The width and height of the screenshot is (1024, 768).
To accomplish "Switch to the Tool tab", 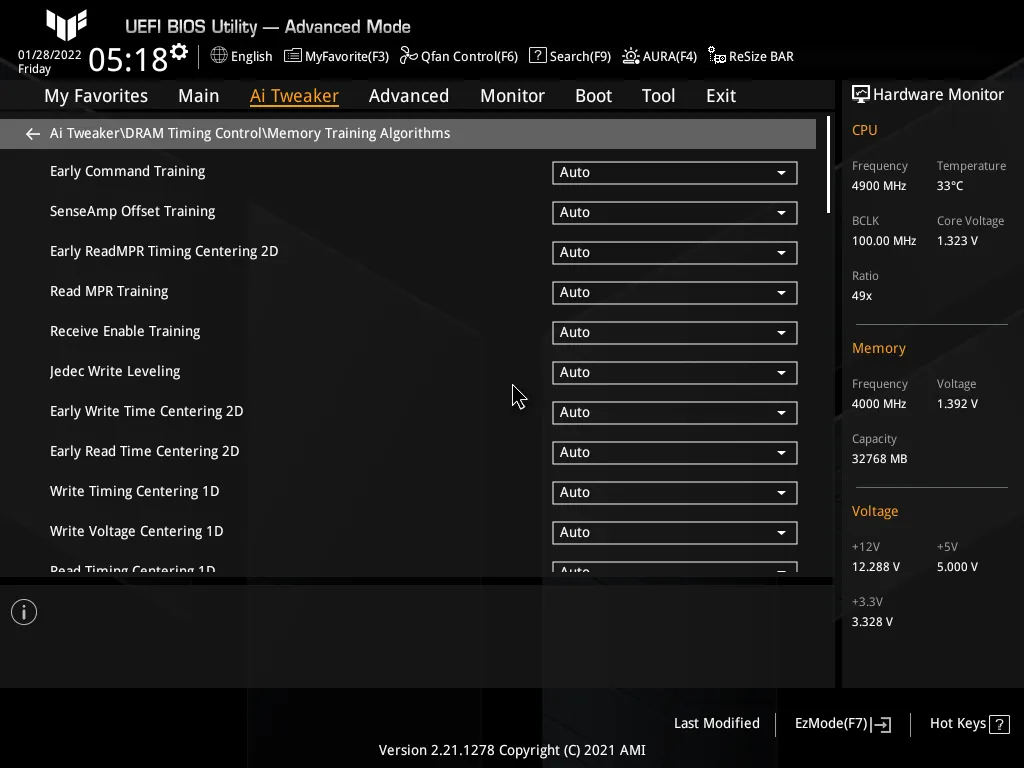I will tap(658, 96).
